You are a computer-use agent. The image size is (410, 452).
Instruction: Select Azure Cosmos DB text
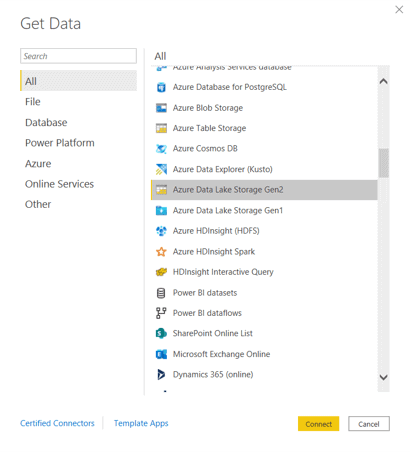point(205,149)
